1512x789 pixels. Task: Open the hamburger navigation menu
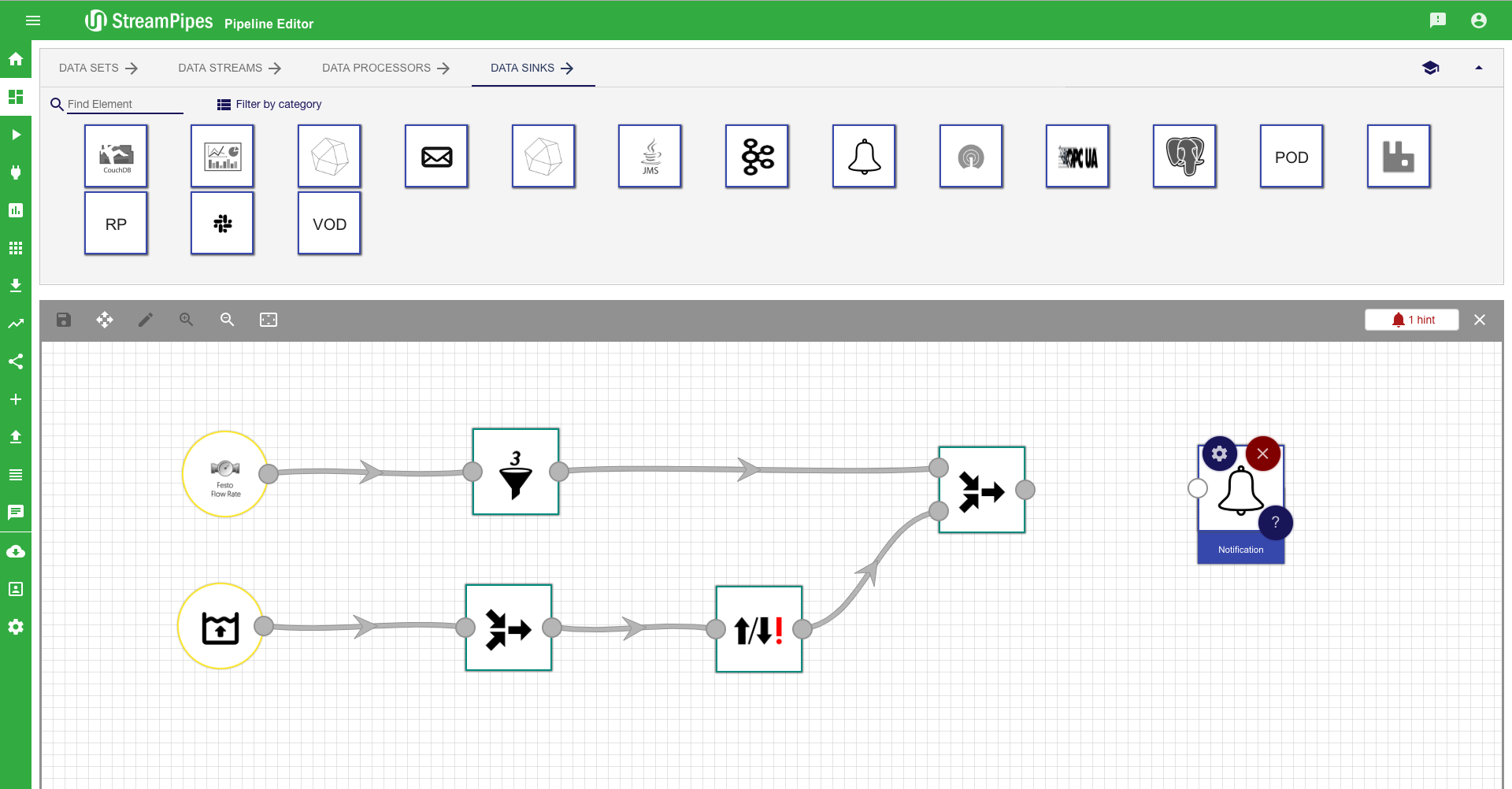(33, 20)
